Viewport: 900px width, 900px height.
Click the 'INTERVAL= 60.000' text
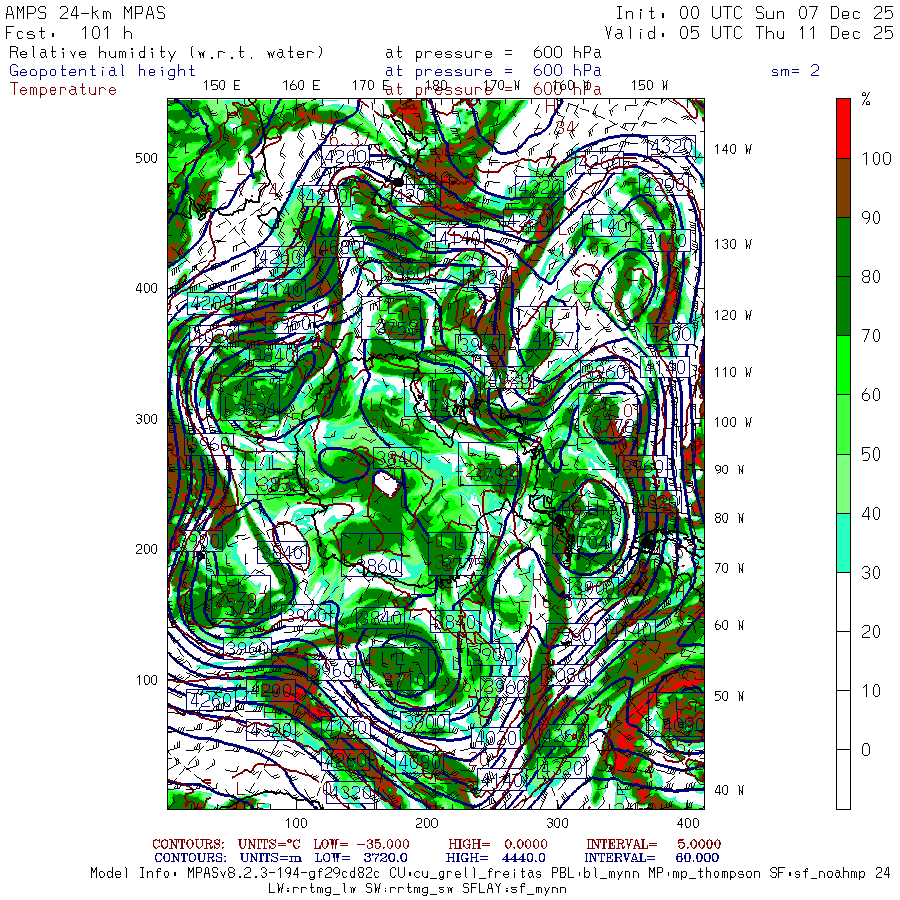click(x=653, y=858)
